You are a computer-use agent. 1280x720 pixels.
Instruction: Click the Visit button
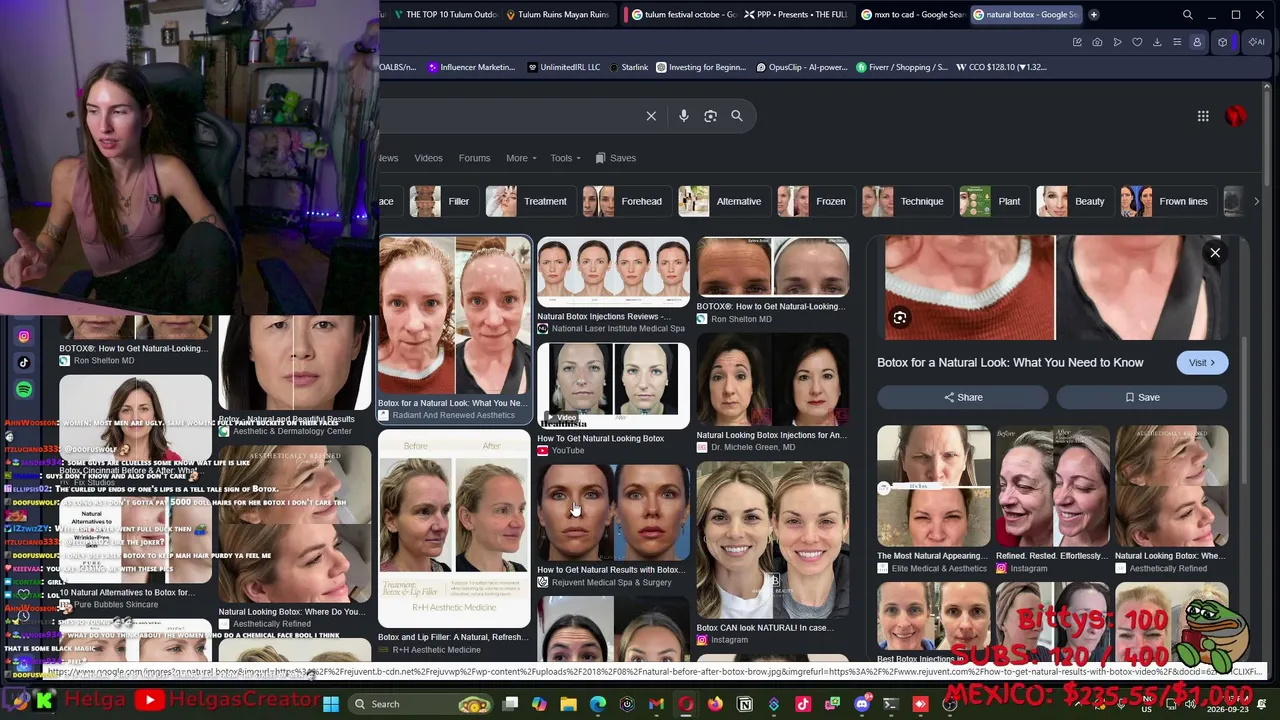tap(1202, 363)
